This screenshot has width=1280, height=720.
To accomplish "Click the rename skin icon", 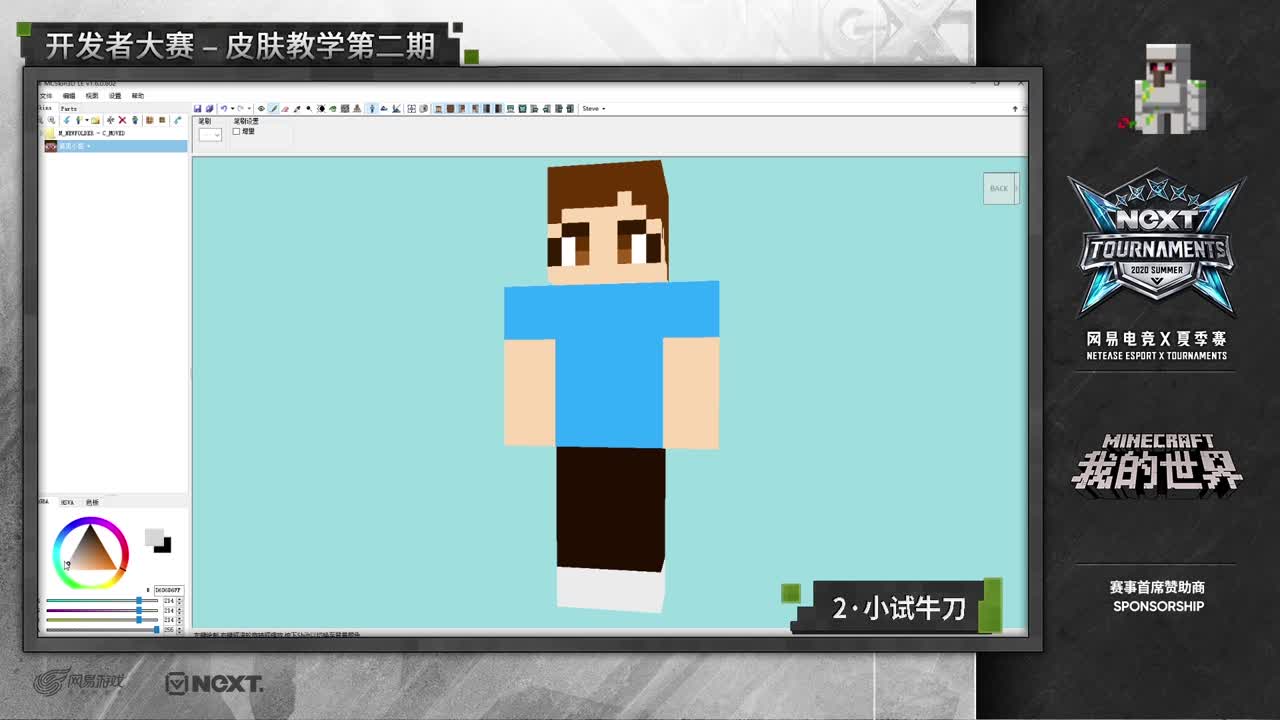I will click(110, 120).
